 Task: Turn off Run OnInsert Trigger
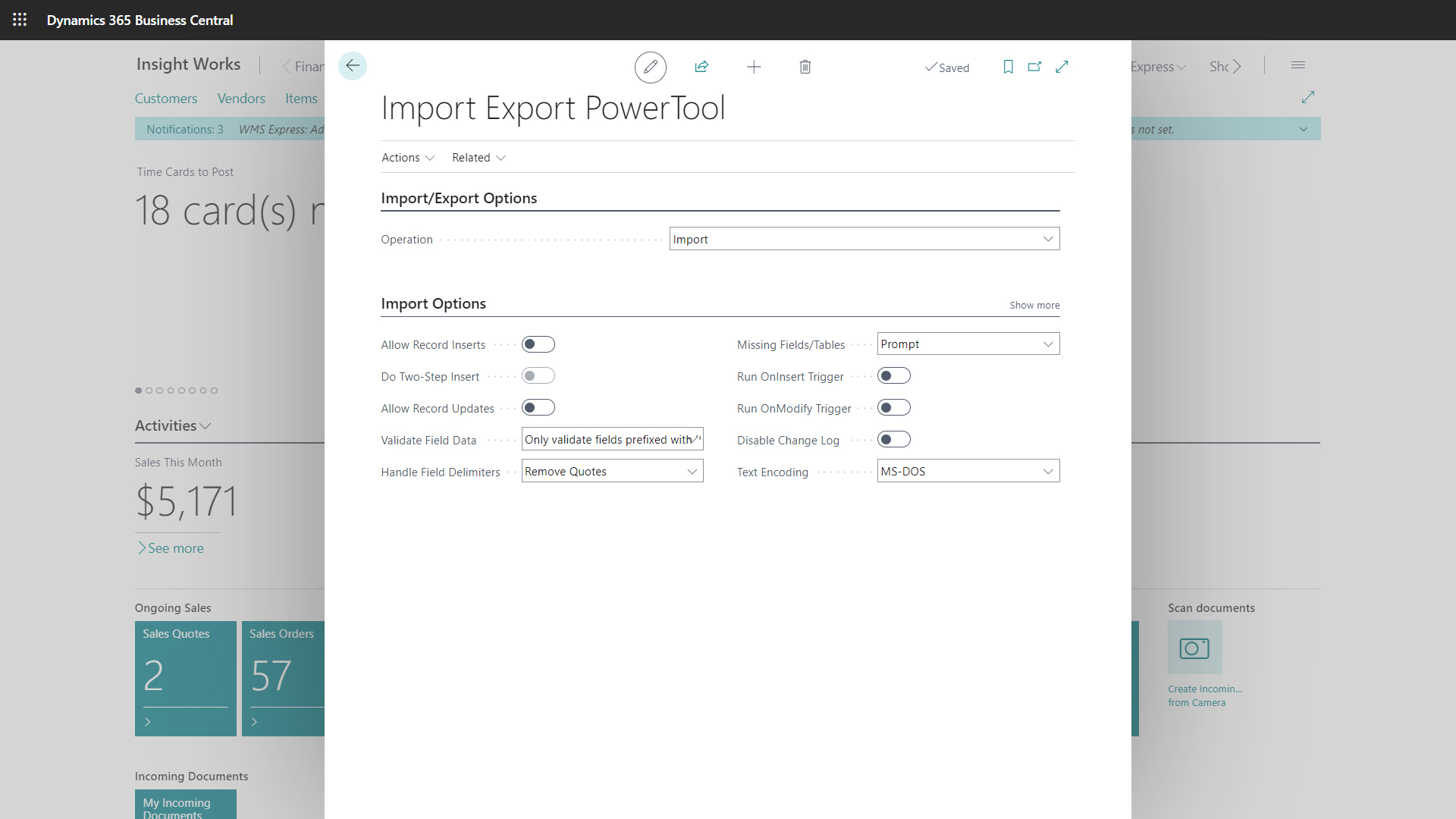point(894,375)
